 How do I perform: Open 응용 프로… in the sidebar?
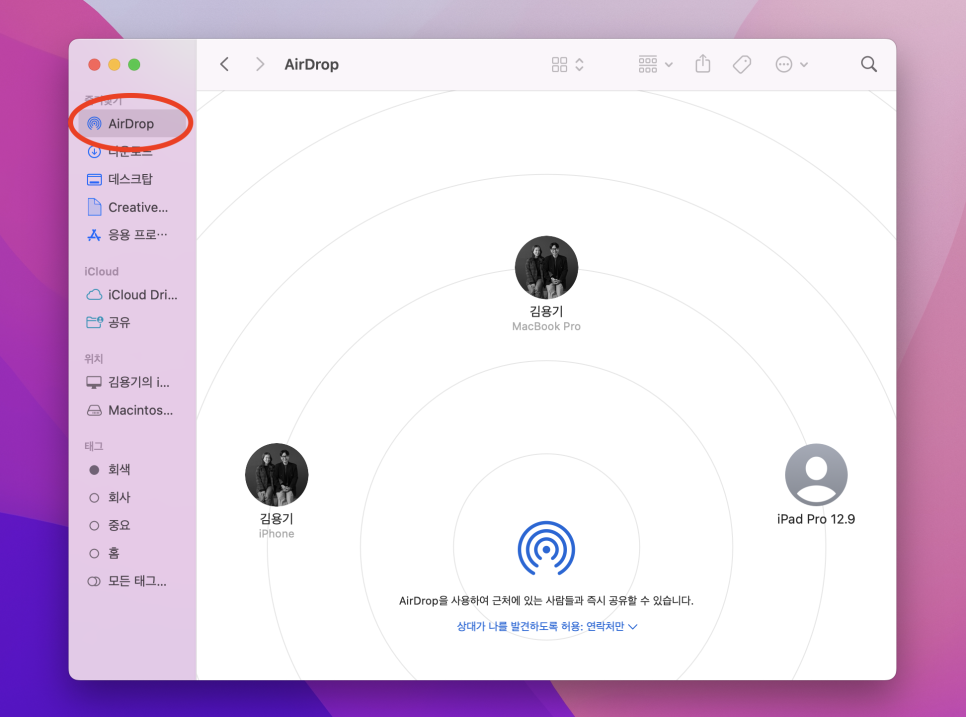click(x=132, y=235)
